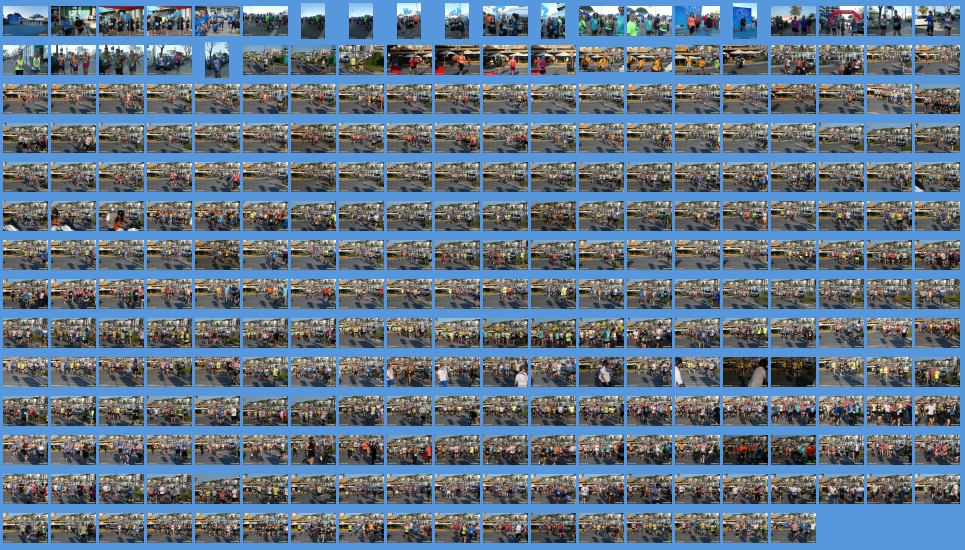This screenshot has height=550, width=965.
Task: Select the portrait thumbnail of lone runner by tree
Action: point(217,60)
